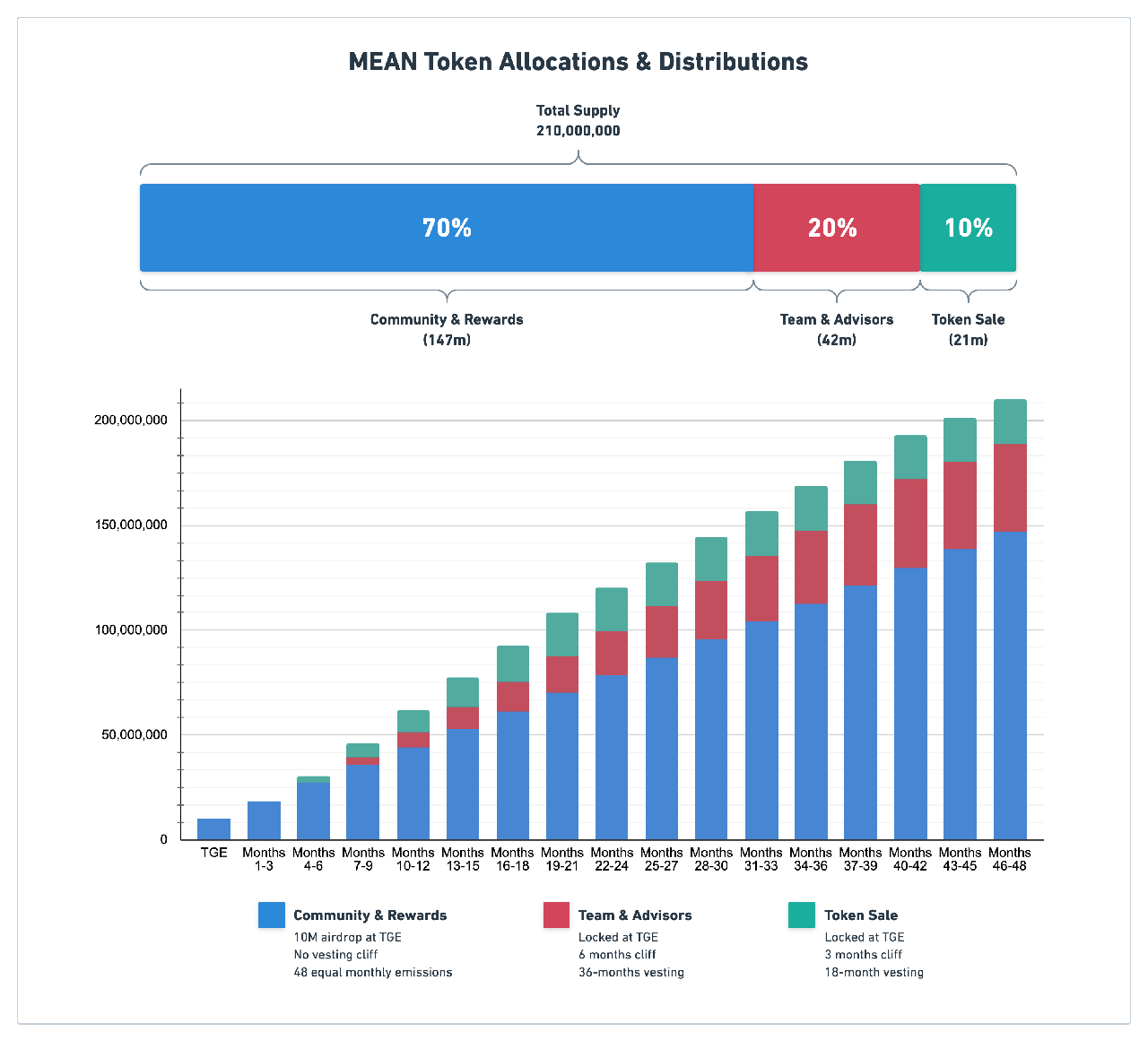
Task: Click the blue segment of Months 13-15 bar
Action: tap(463, 785)
